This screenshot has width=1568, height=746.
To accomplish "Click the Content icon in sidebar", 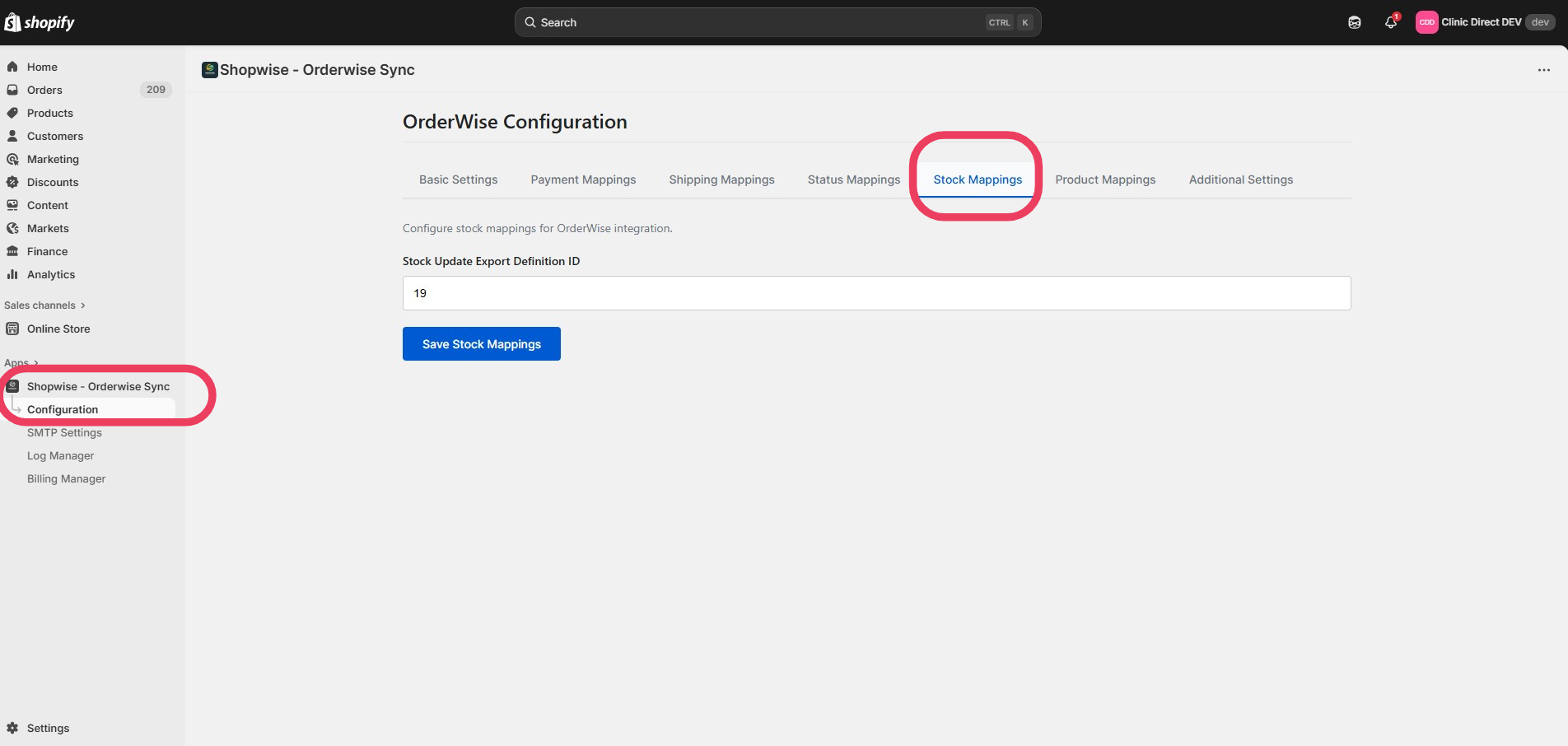I will pos(12,205).
